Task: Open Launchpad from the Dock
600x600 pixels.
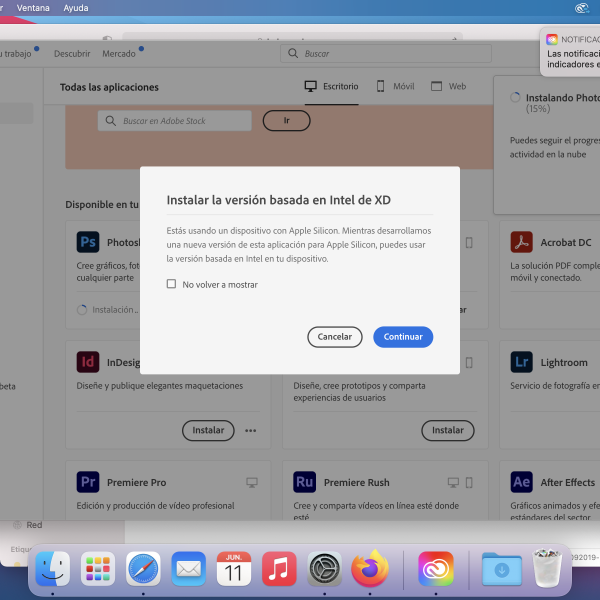Action: [x=98, y=569]
